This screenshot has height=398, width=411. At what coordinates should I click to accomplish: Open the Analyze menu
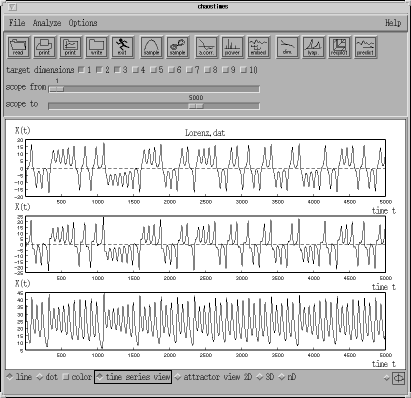click(47, 23)
